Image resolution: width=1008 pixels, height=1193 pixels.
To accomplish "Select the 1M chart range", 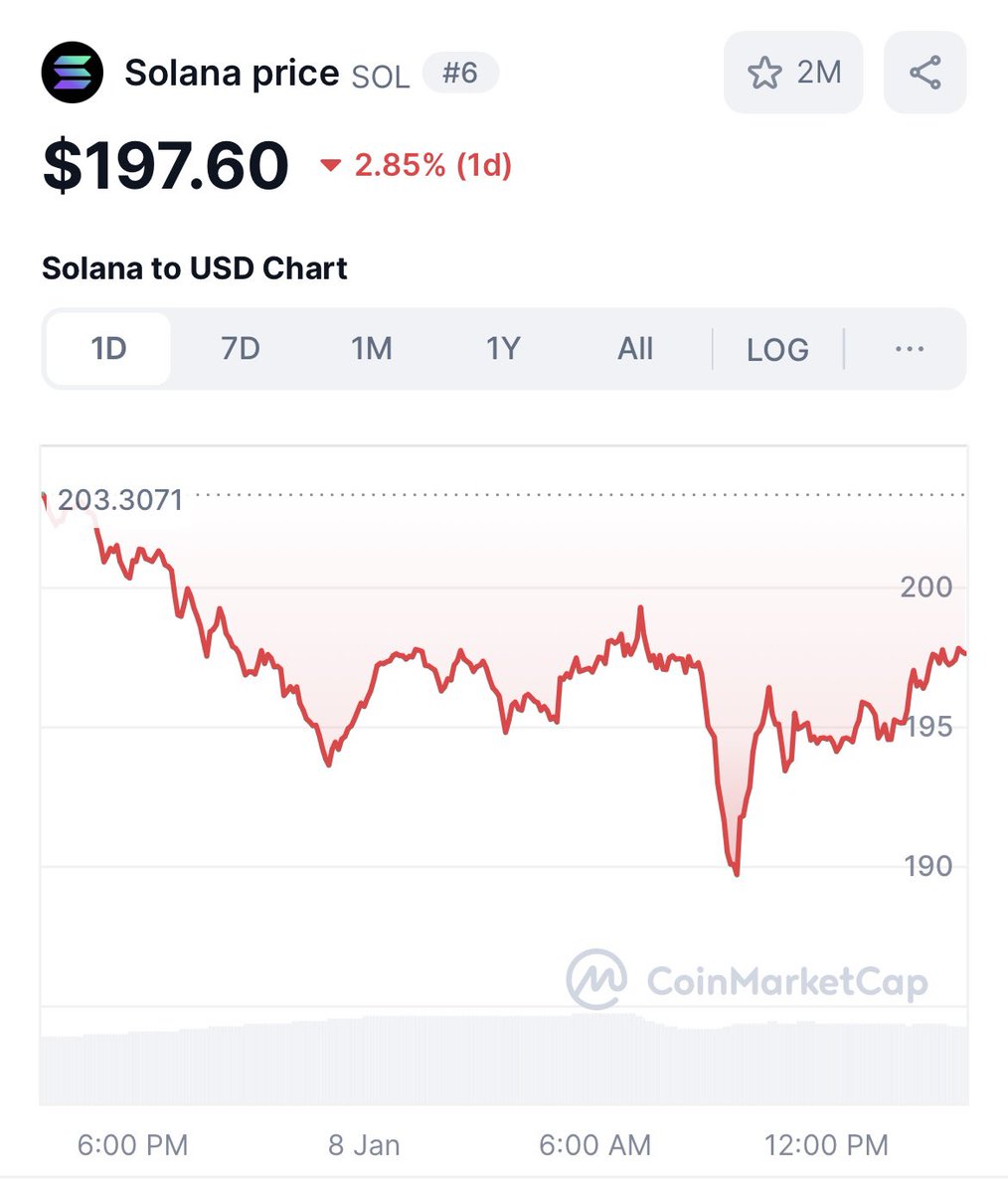I will point(372,349).
